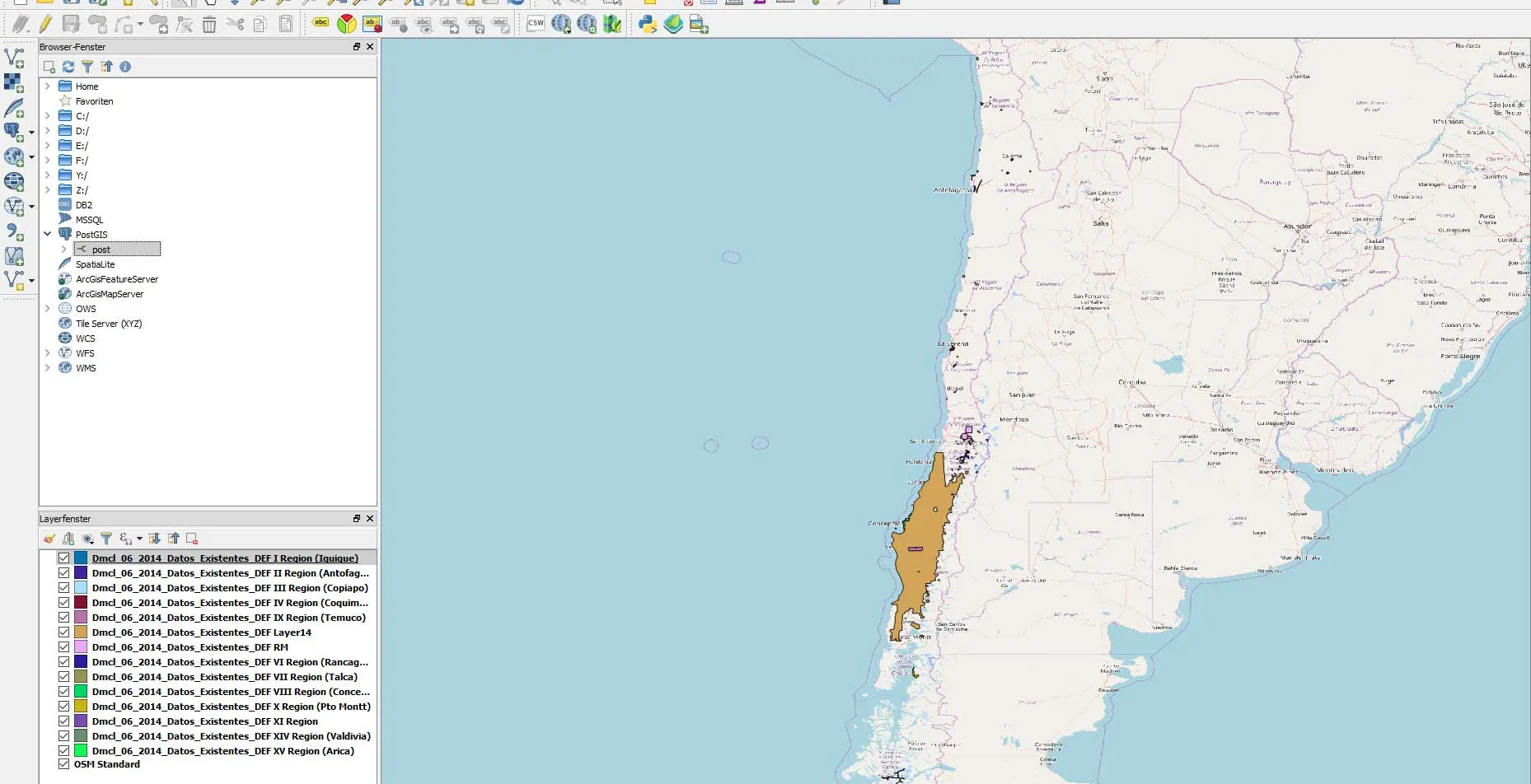The width and height of the screenshot is (1531, 784).
Task: Close the Browser-Fenster panel
Action: point(370,47)
